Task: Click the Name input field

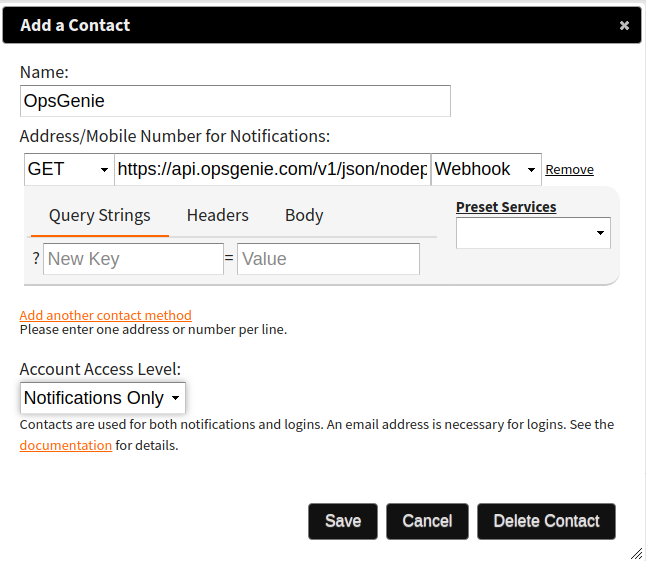Action: tap(235, 101)
